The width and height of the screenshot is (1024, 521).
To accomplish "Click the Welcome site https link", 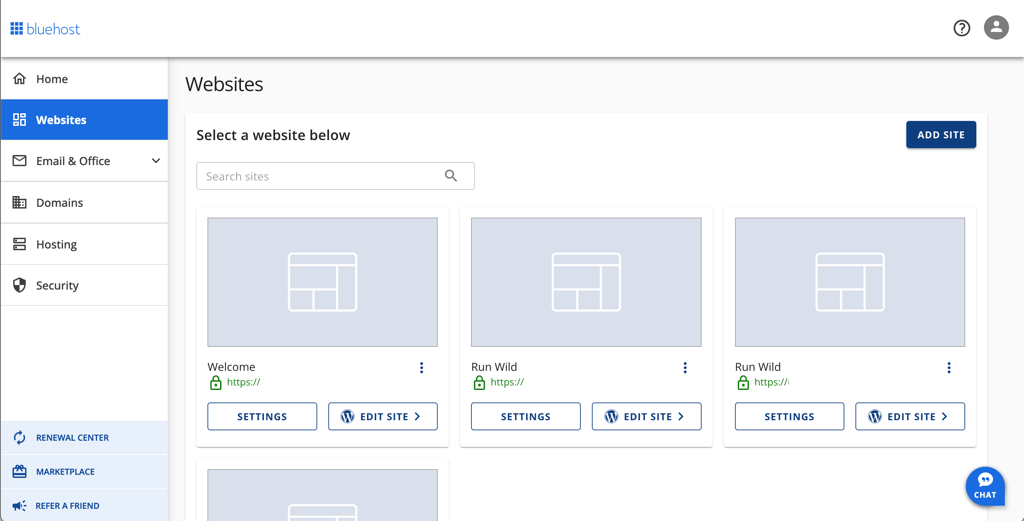I will (244, 383).
